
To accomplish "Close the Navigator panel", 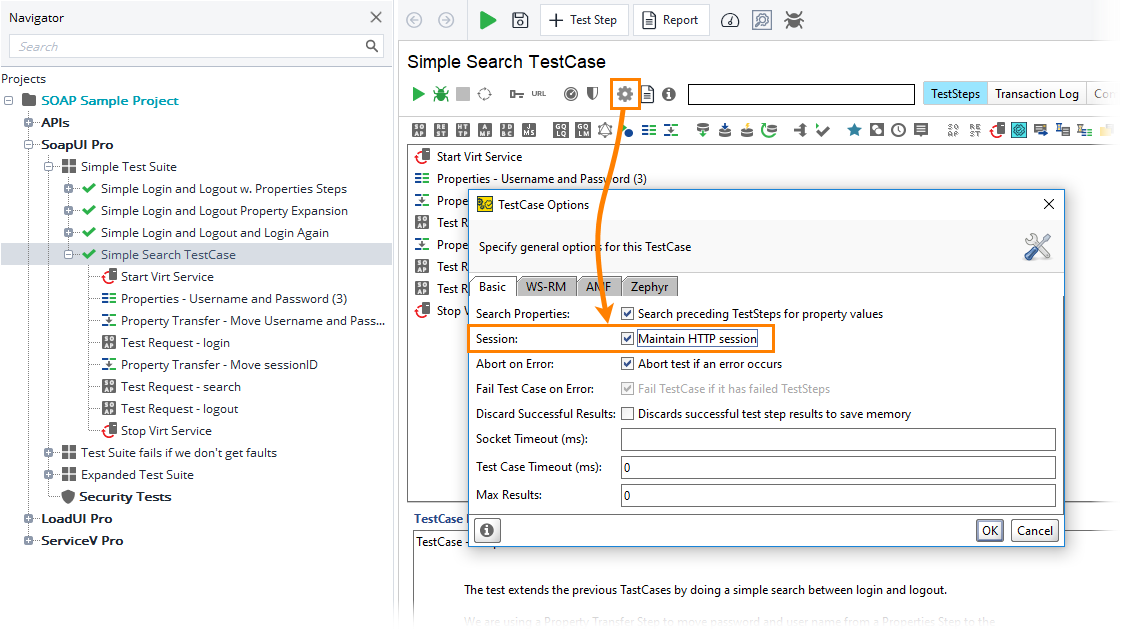I will coord(376,17).
